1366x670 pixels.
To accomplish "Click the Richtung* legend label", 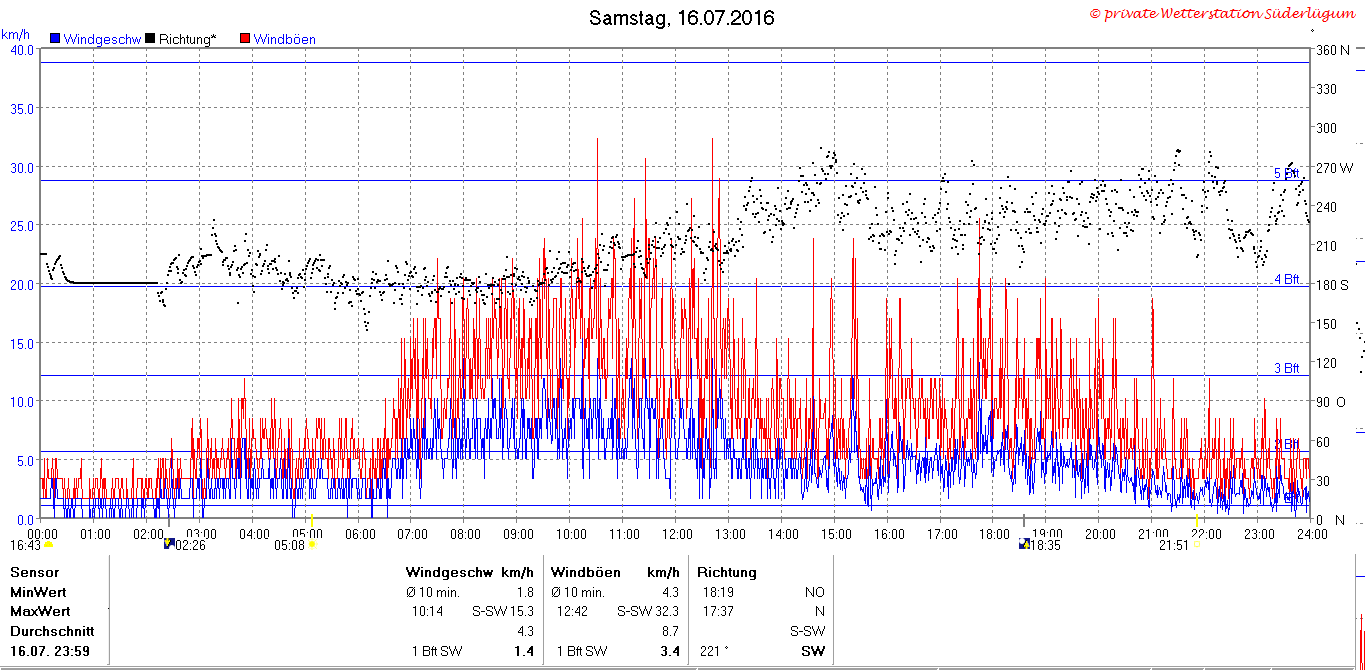I will (x=187, y=40).
